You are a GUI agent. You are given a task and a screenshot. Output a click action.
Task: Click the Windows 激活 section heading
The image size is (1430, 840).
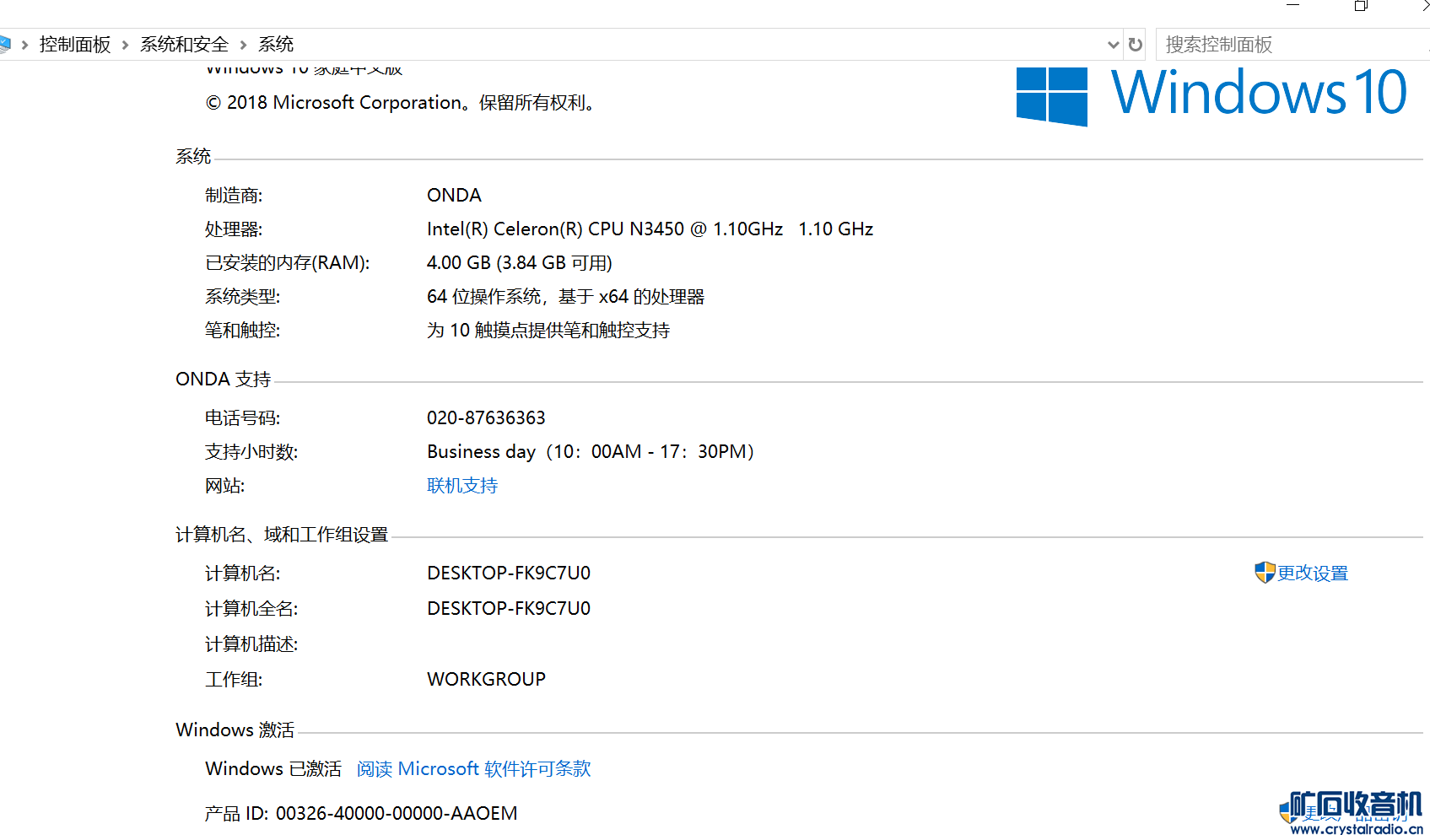pos(235,730)
